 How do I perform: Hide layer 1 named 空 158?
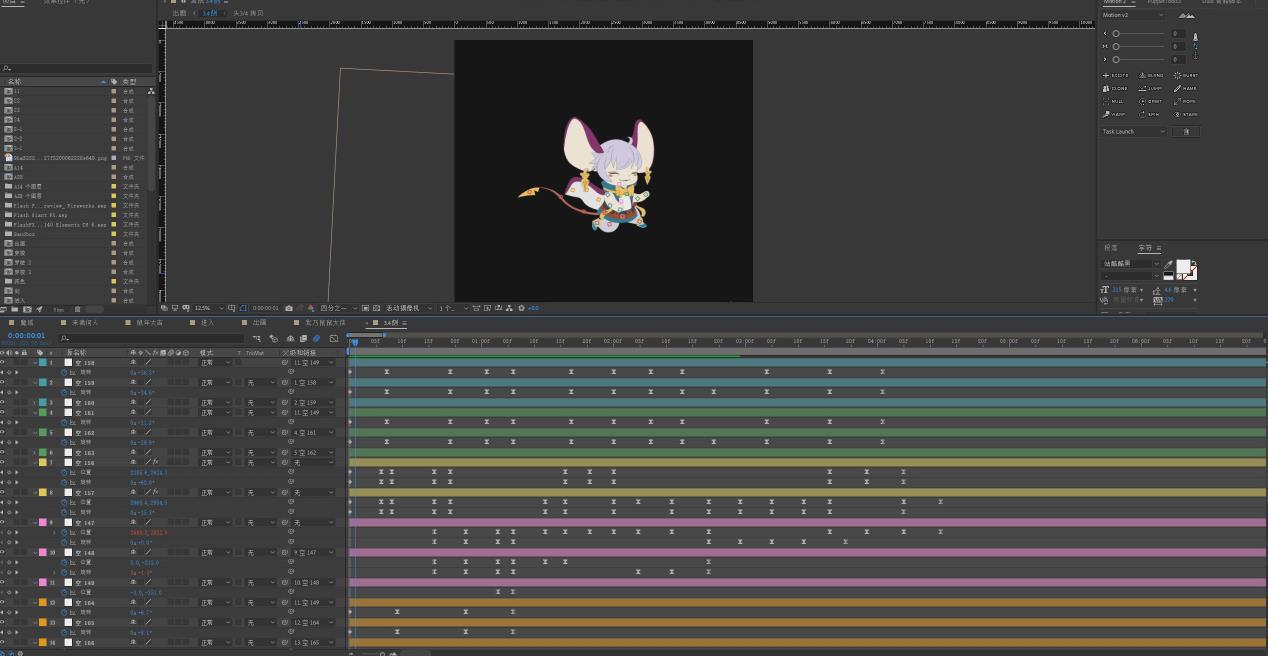pyautogui.click(x=3, y=362)
